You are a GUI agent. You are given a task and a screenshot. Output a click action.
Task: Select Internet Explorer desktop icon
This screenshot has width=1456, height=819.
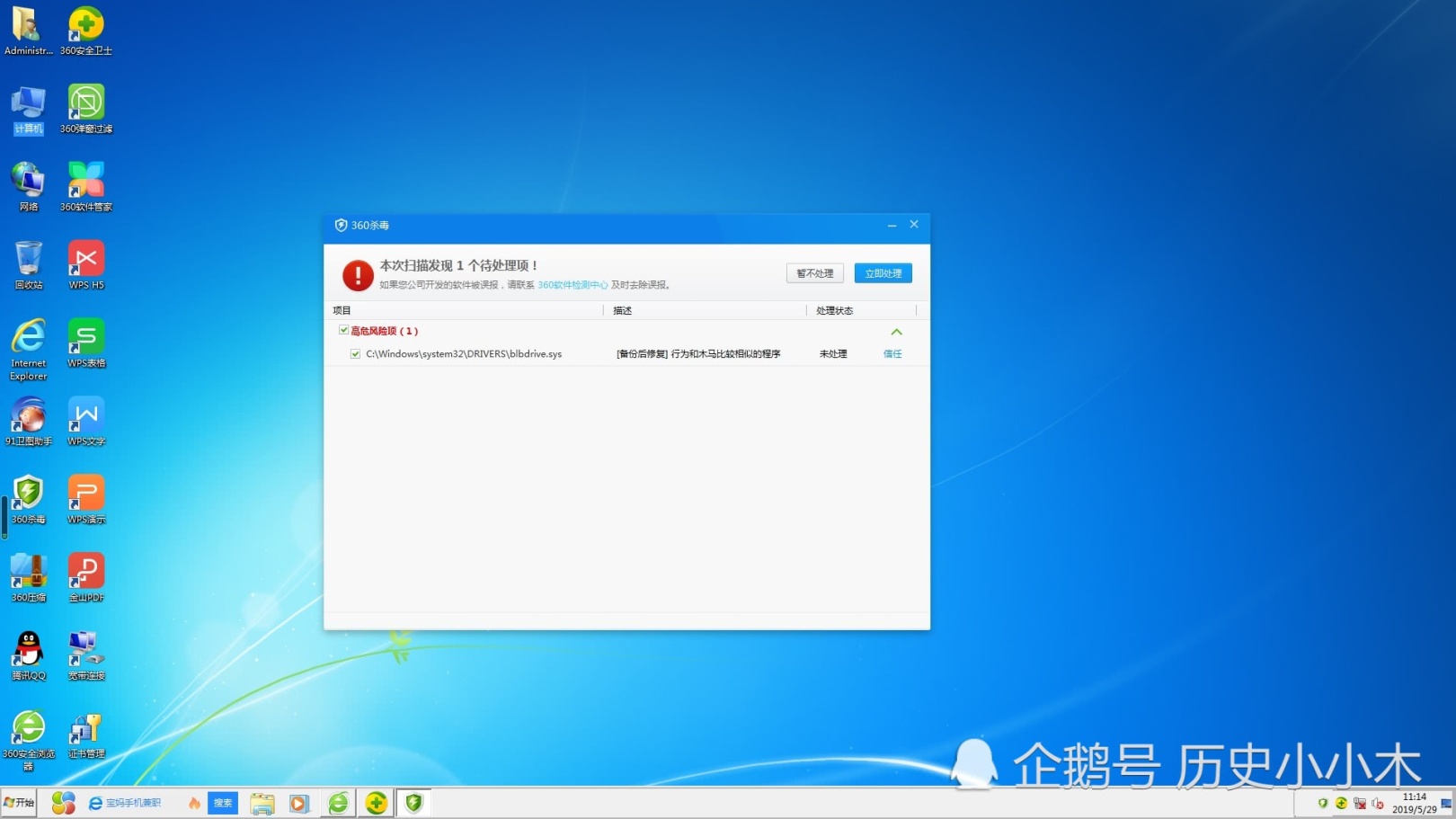point(28,350)
